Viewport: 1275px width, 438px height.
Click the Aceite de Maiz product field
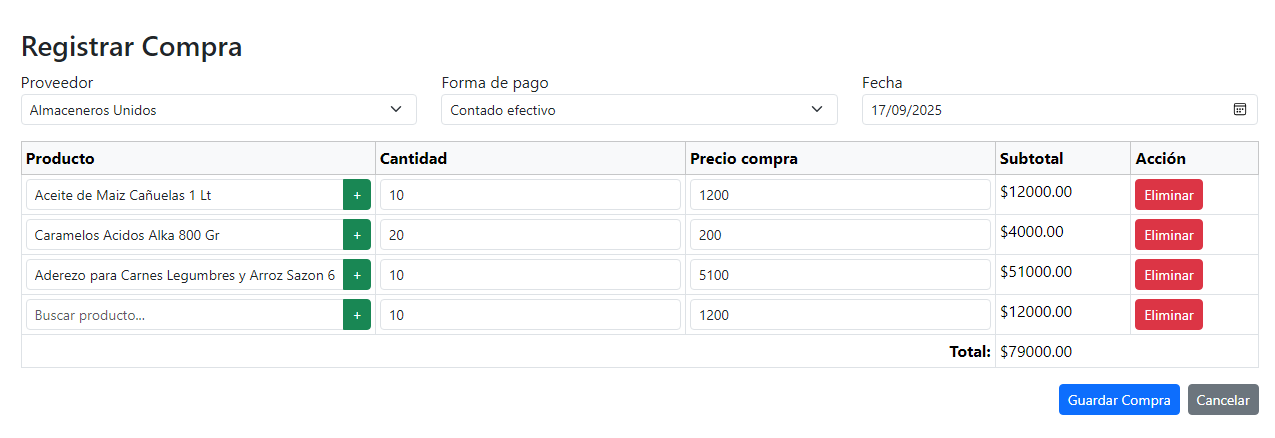[x=184, y=195]
